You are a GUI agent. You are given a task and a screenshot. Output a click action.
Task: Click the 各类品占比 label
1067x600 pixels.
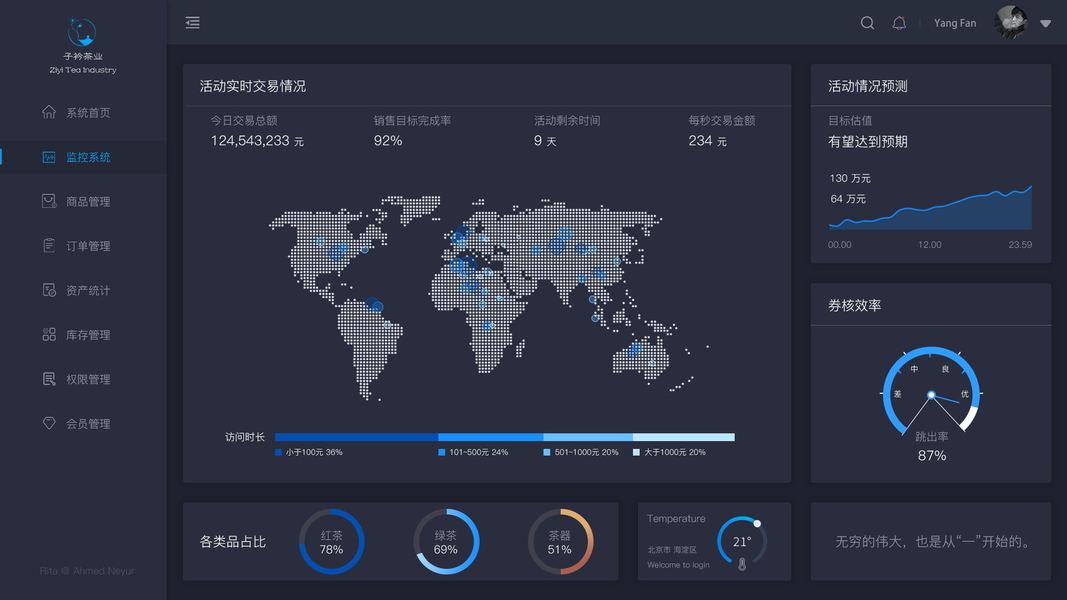[x=232, y=541]
